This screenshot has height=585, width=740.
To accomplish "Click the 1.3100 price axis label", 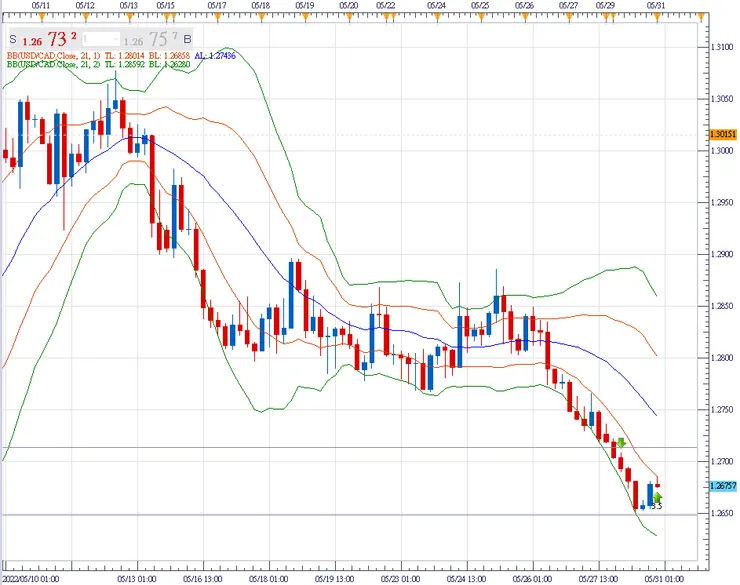I will (722, 47).
